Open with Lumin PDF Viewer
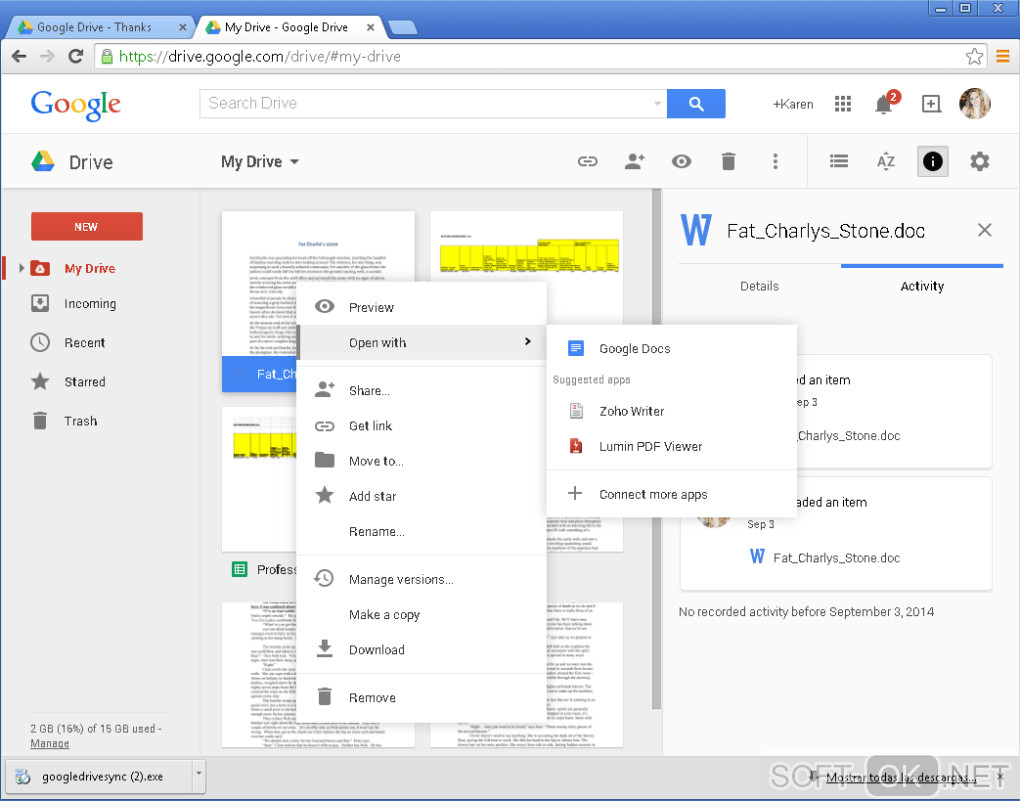This screenshot has width=1020, height=801. pyautogui.click(x=672, y=446)
